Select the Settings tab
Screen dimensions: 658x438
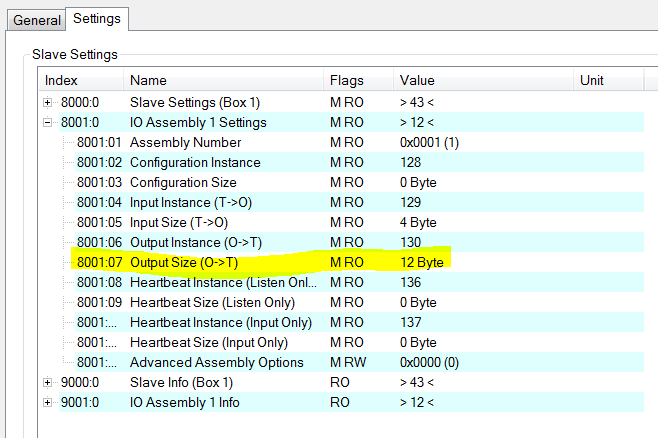coord(97,18)
